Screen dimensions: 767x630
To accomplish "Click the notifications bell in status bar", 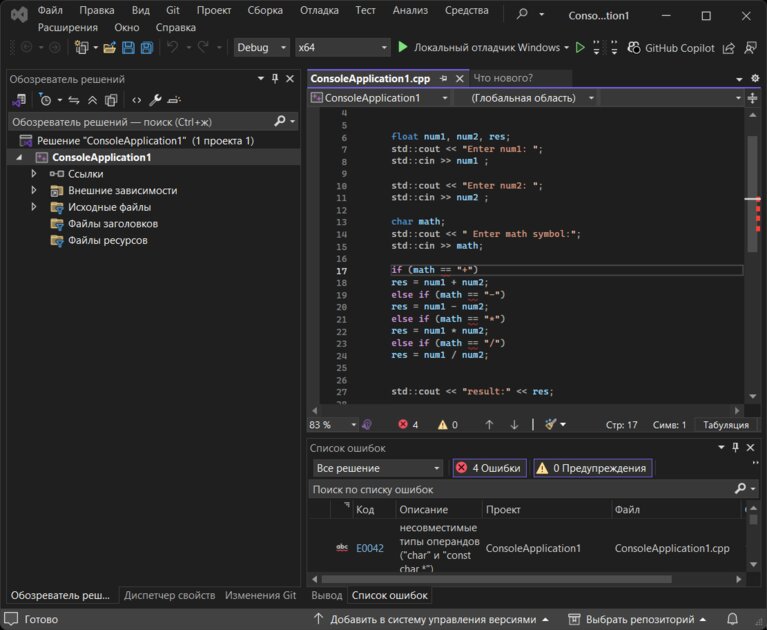I will (x=732, y=619).
